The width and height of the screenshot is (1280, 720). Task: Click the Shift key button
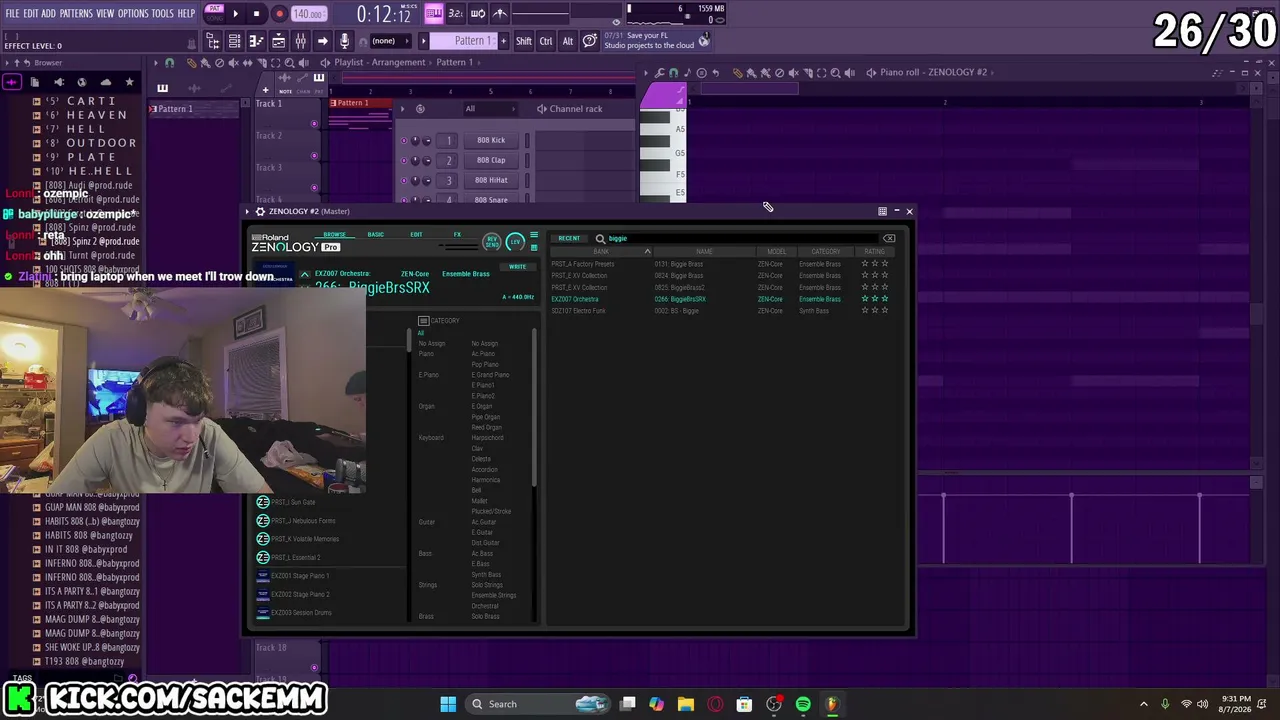point(524,41)
